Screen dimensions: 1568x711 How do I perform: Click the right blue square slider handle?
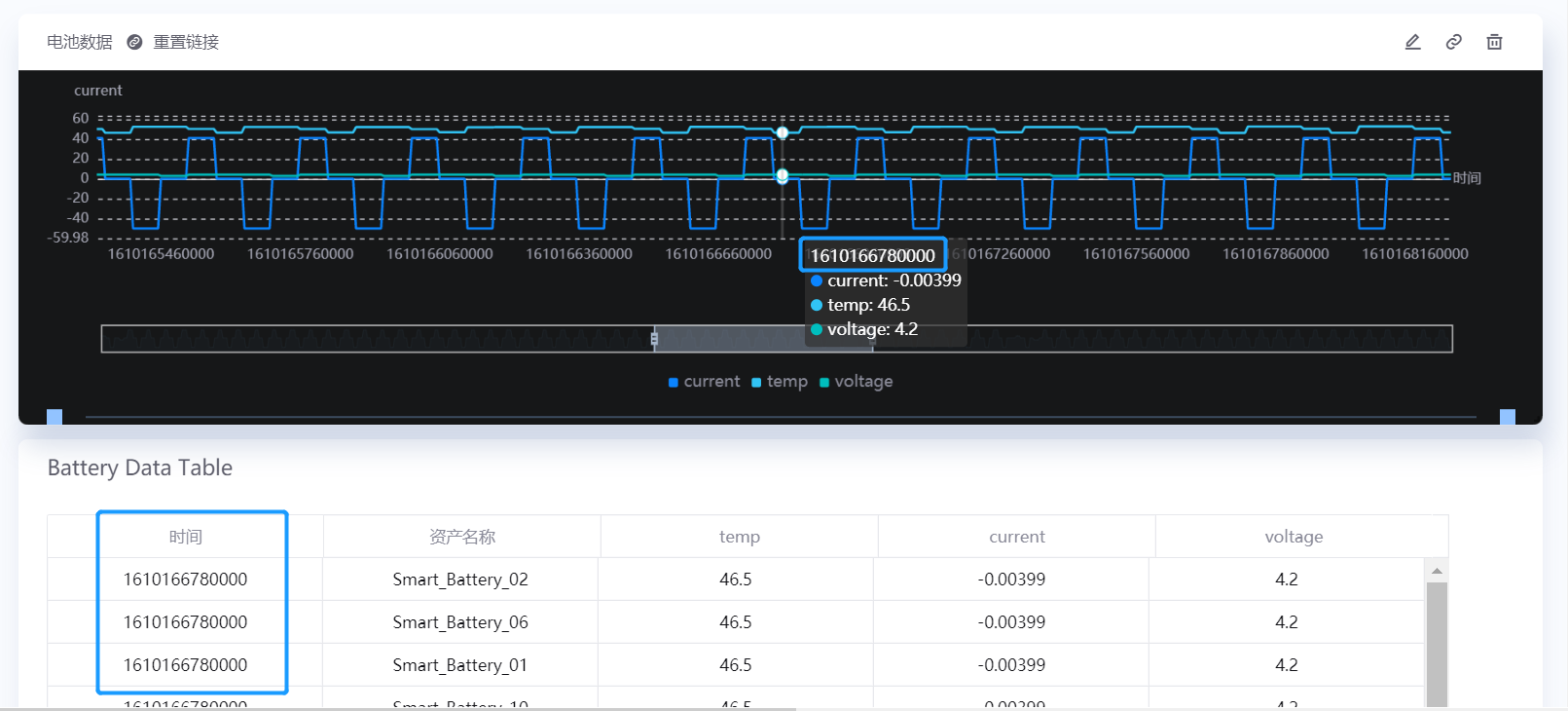point(1507,417)
